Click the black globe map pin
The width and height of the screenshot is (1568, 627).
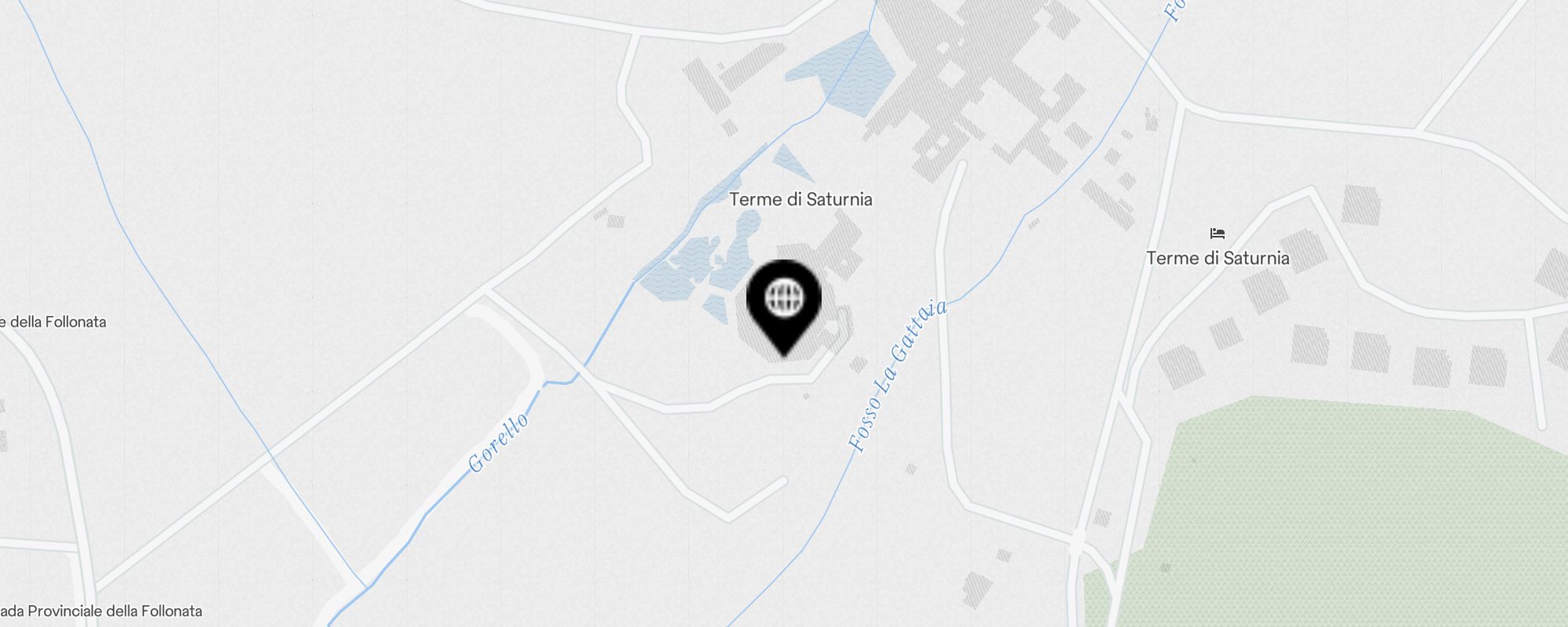(x=784, y=307)
